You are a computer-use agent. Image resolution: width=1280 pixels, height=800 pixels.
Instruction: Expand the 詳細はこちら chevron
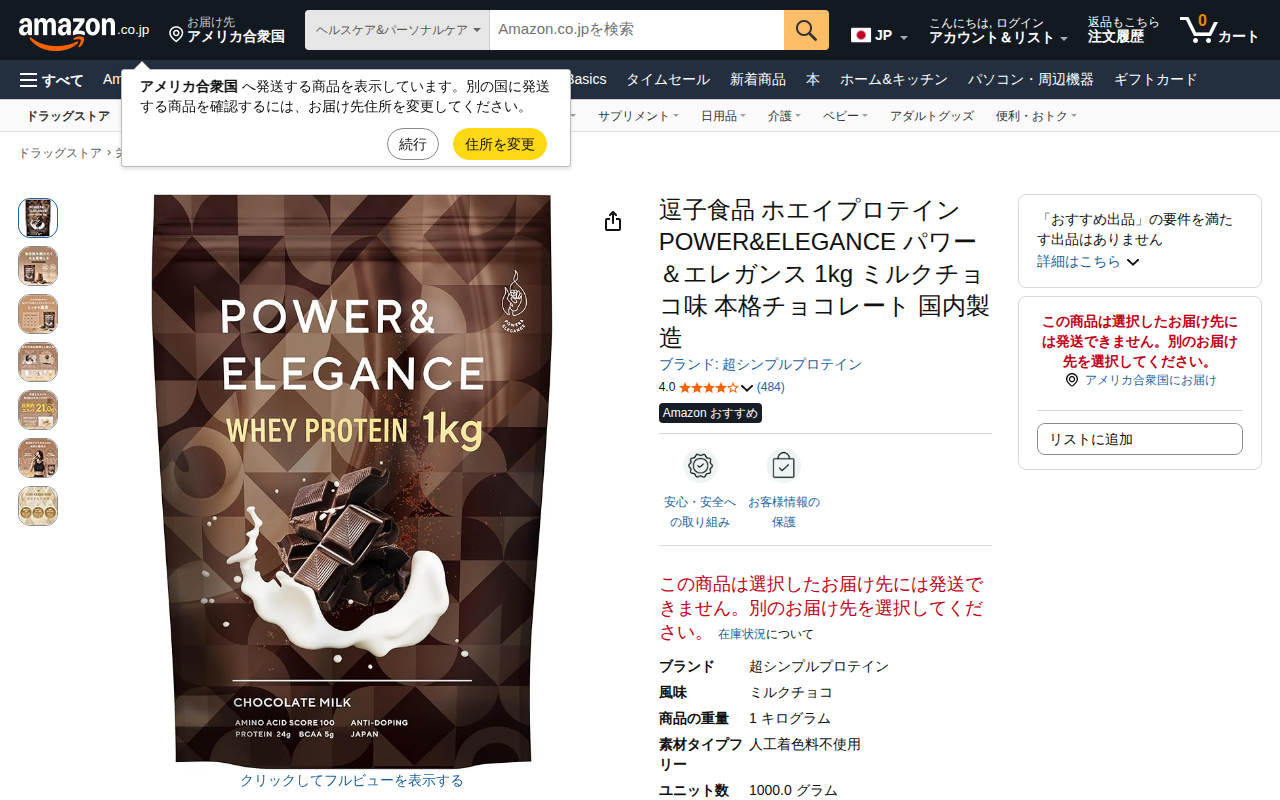(1133, 262)
